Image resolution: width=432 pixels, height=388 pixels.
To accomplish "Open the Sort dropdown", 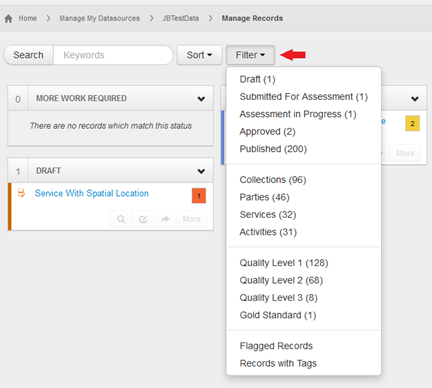I will (199, 55).
